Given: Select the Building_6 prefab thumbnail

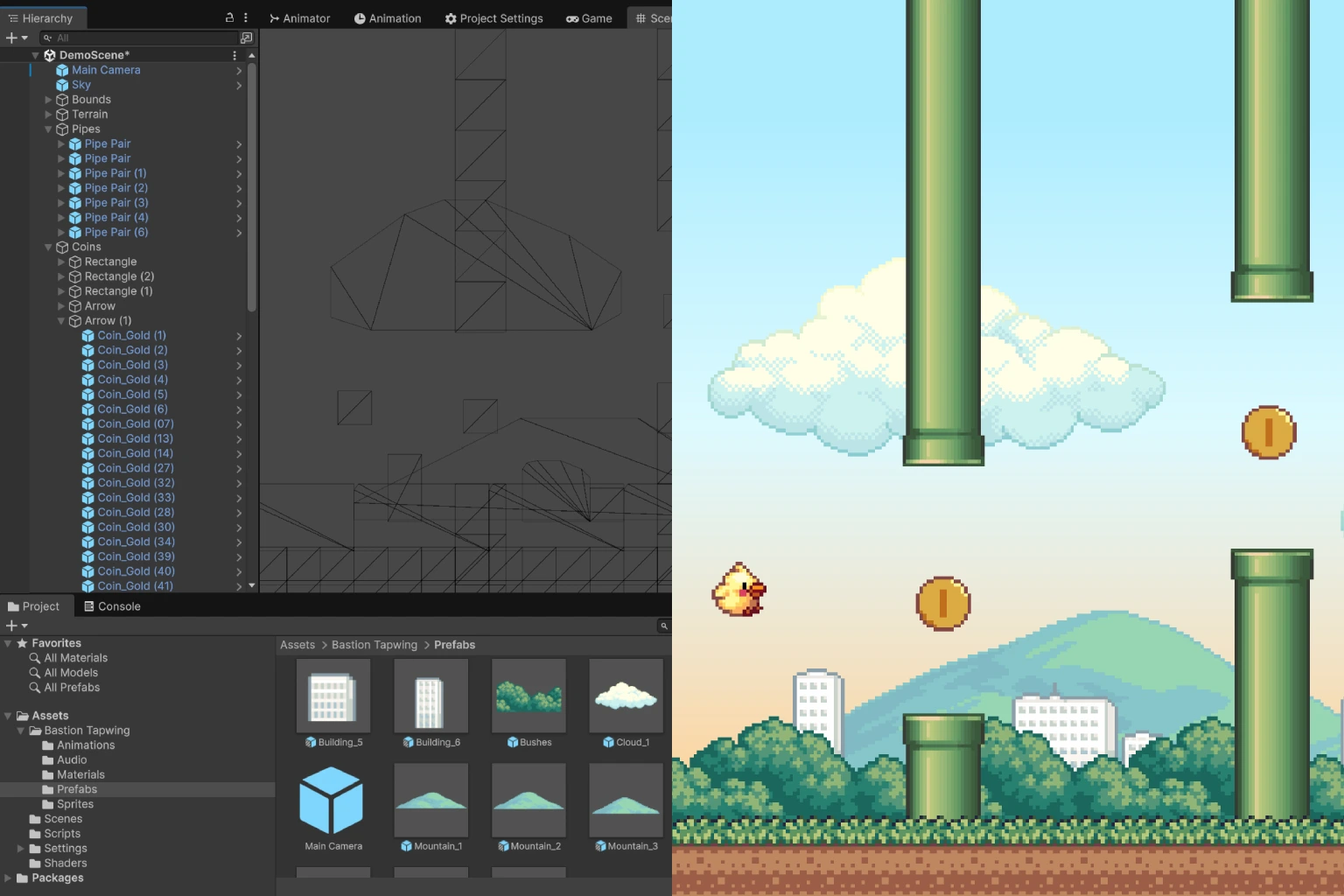Looking at the screenshot, I should tap(431, 696).
